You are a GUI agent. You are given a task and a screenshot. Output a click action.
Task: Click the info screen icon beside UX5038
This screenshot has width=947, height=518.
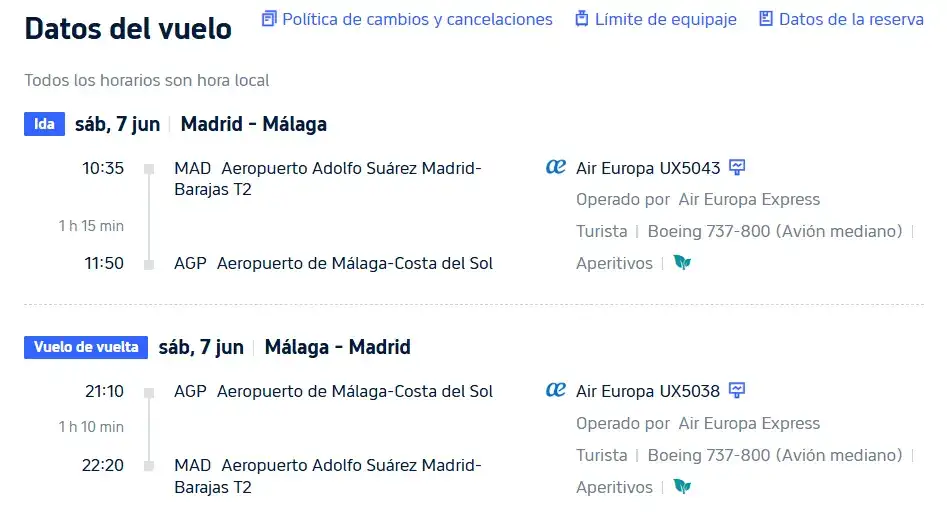(737, 391)
